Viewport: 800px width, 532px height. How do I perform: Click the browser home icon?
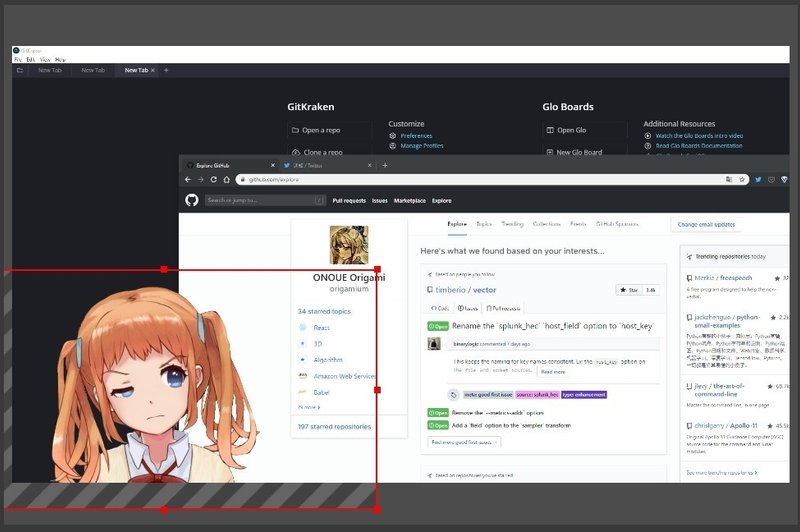[x=227, y=180]
